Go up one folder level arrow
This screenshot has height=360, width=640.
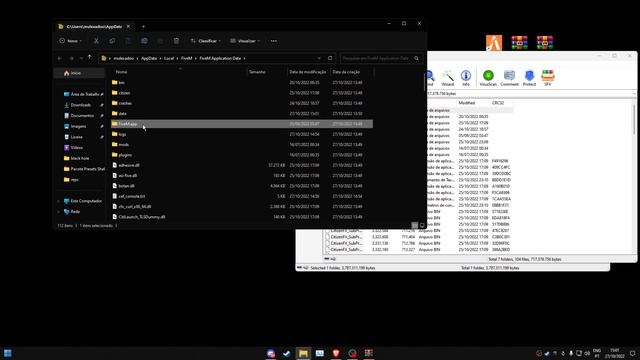click(89, 58)
